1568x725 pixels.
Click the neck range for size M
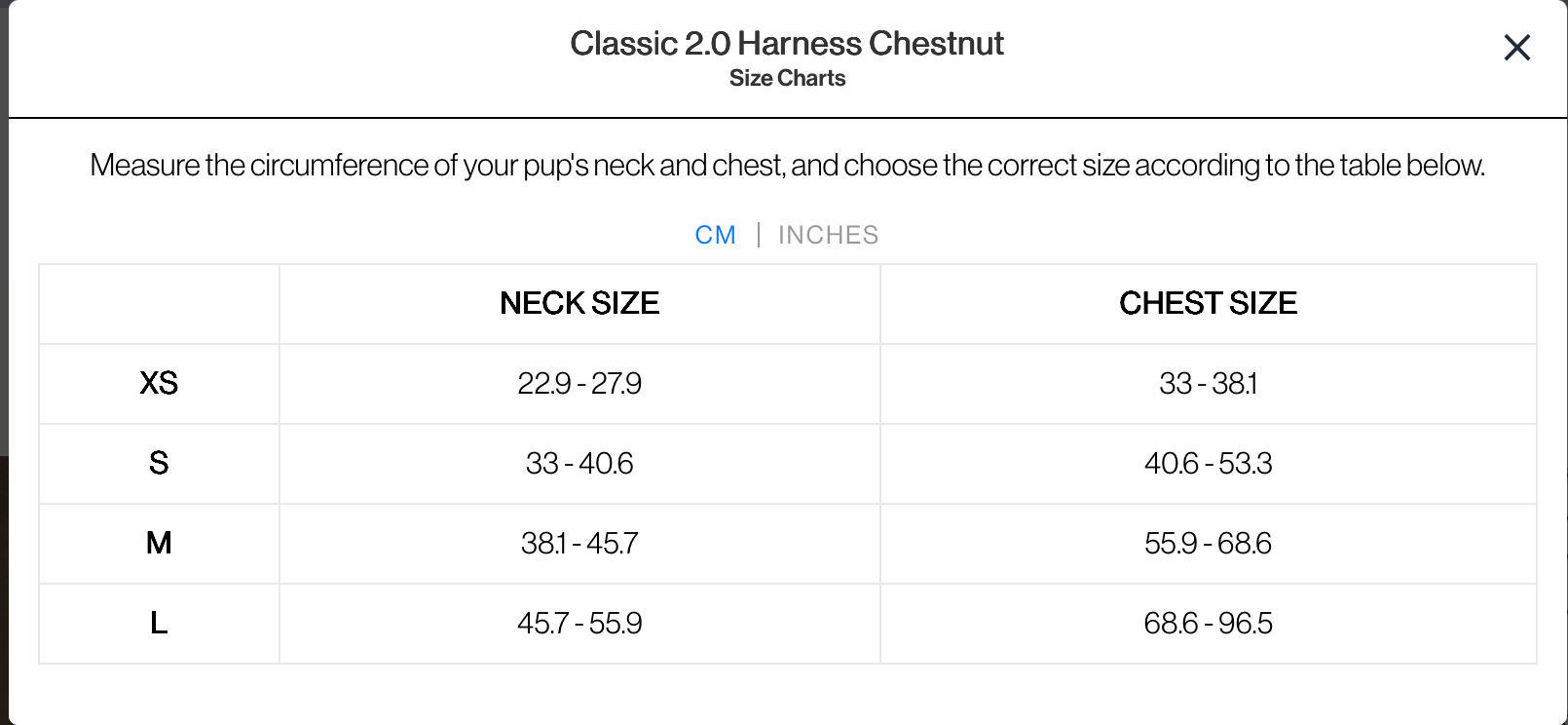(579, 543)
